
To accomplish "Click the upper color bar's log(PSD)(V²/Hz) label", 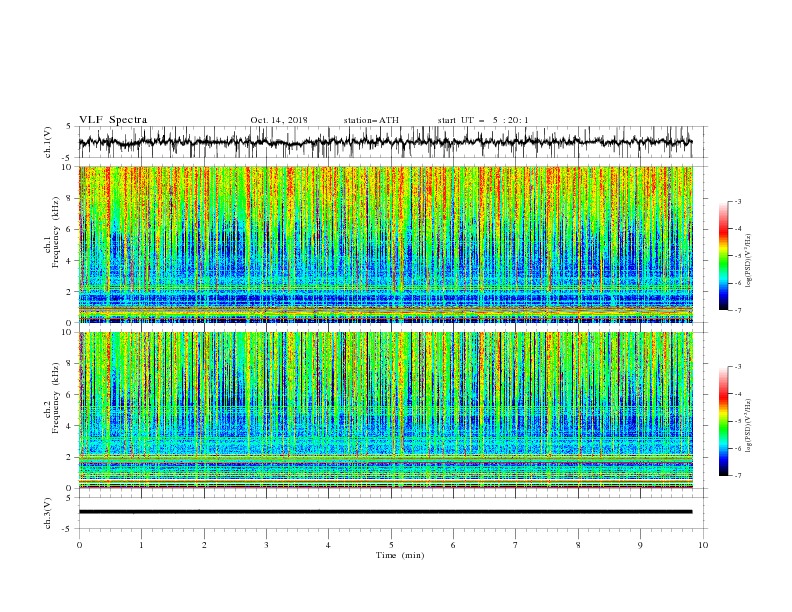I will click(x=749, y=261).
